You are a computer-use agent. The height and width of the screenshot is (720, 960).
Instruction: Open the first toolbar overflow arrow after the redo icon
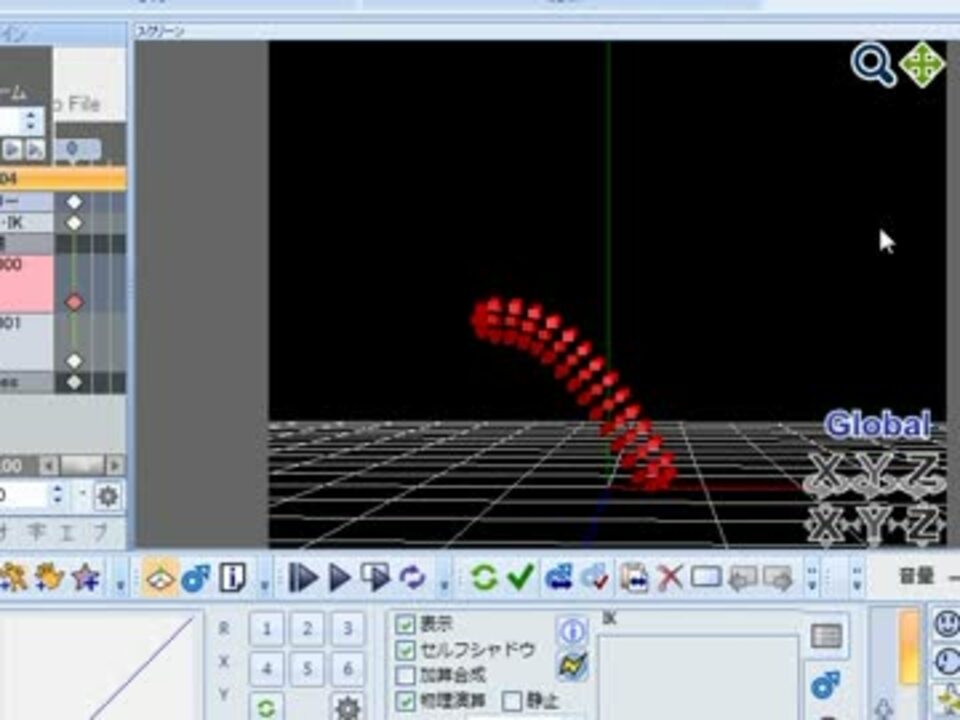click(812, 579)
